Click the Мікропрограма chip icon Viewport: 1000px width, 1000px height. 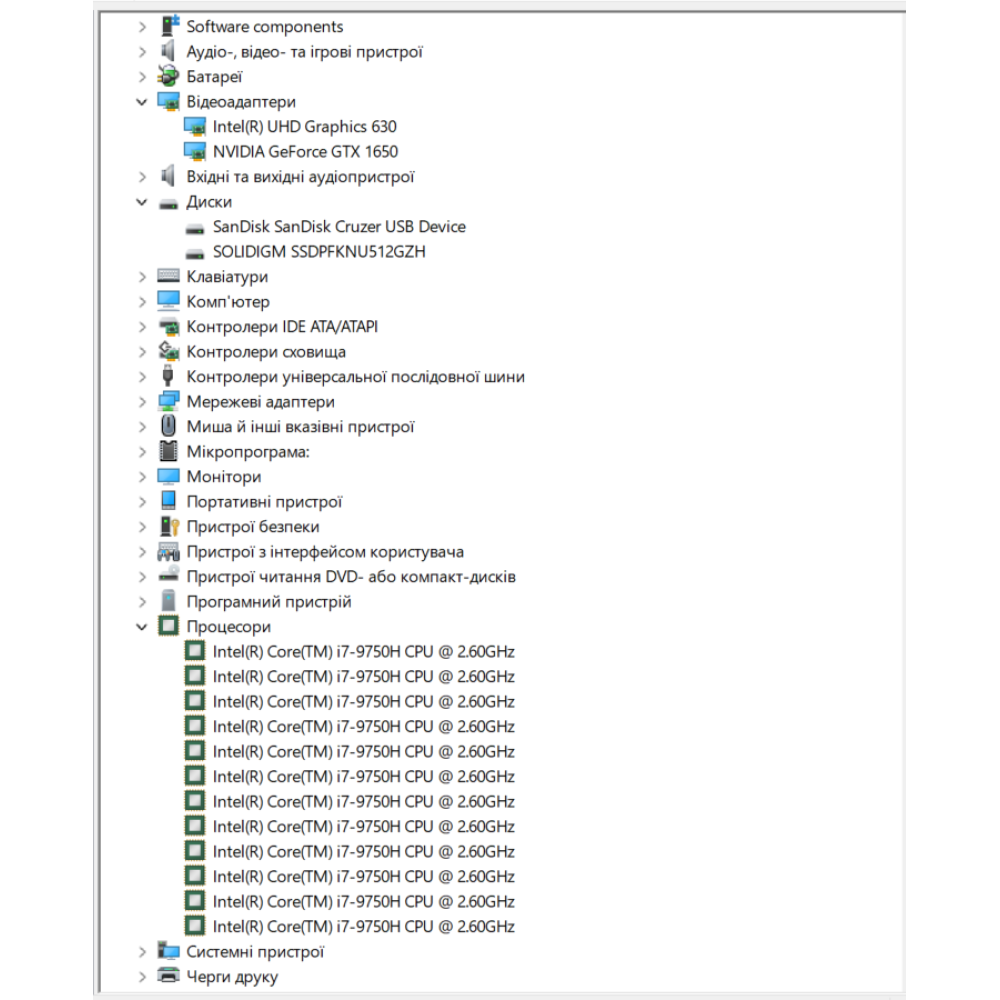click(169, 452)
